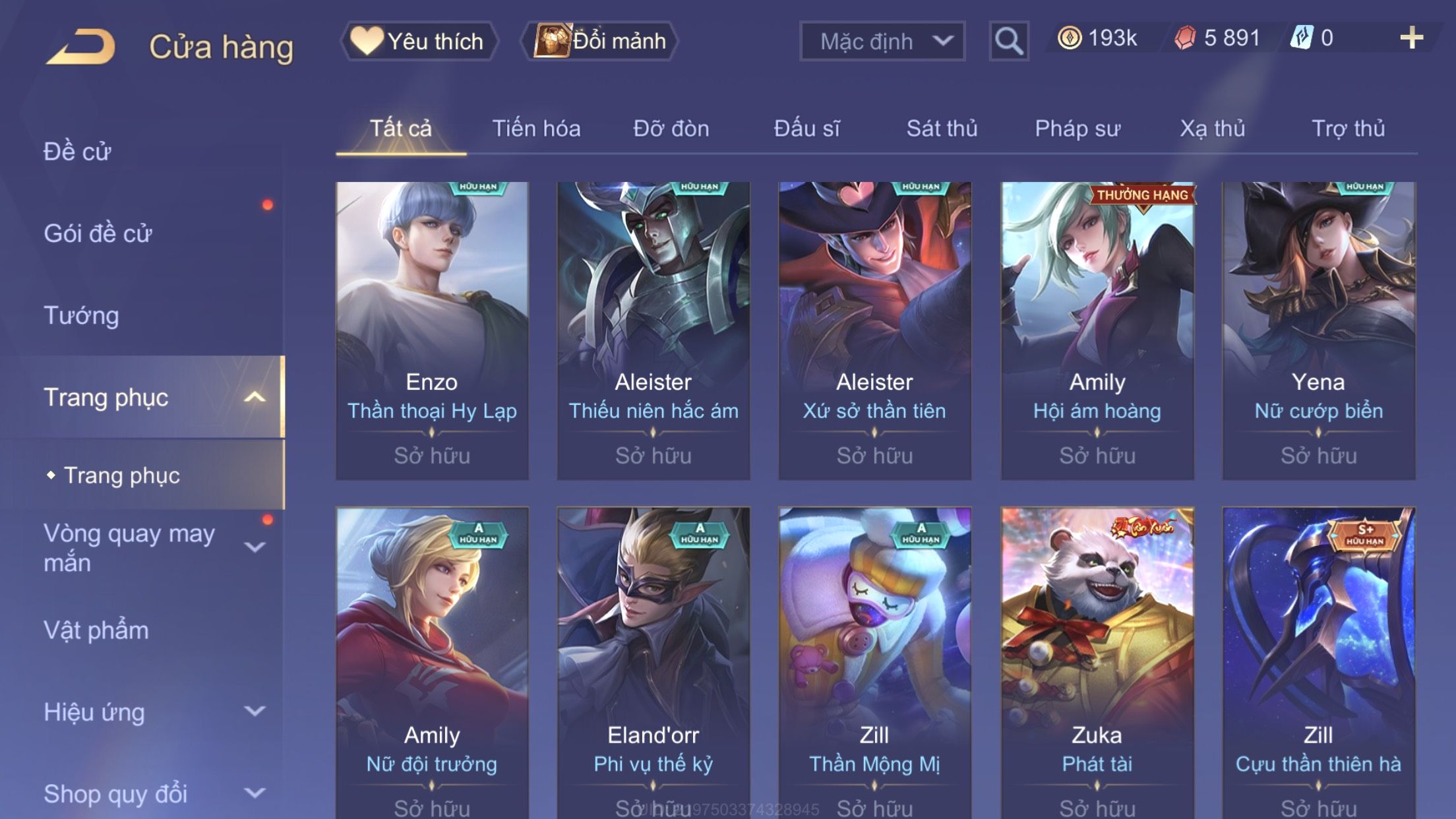1456x819 pixels.
Task: Open the search magnifier icon
Action: tap(1009, 41)
